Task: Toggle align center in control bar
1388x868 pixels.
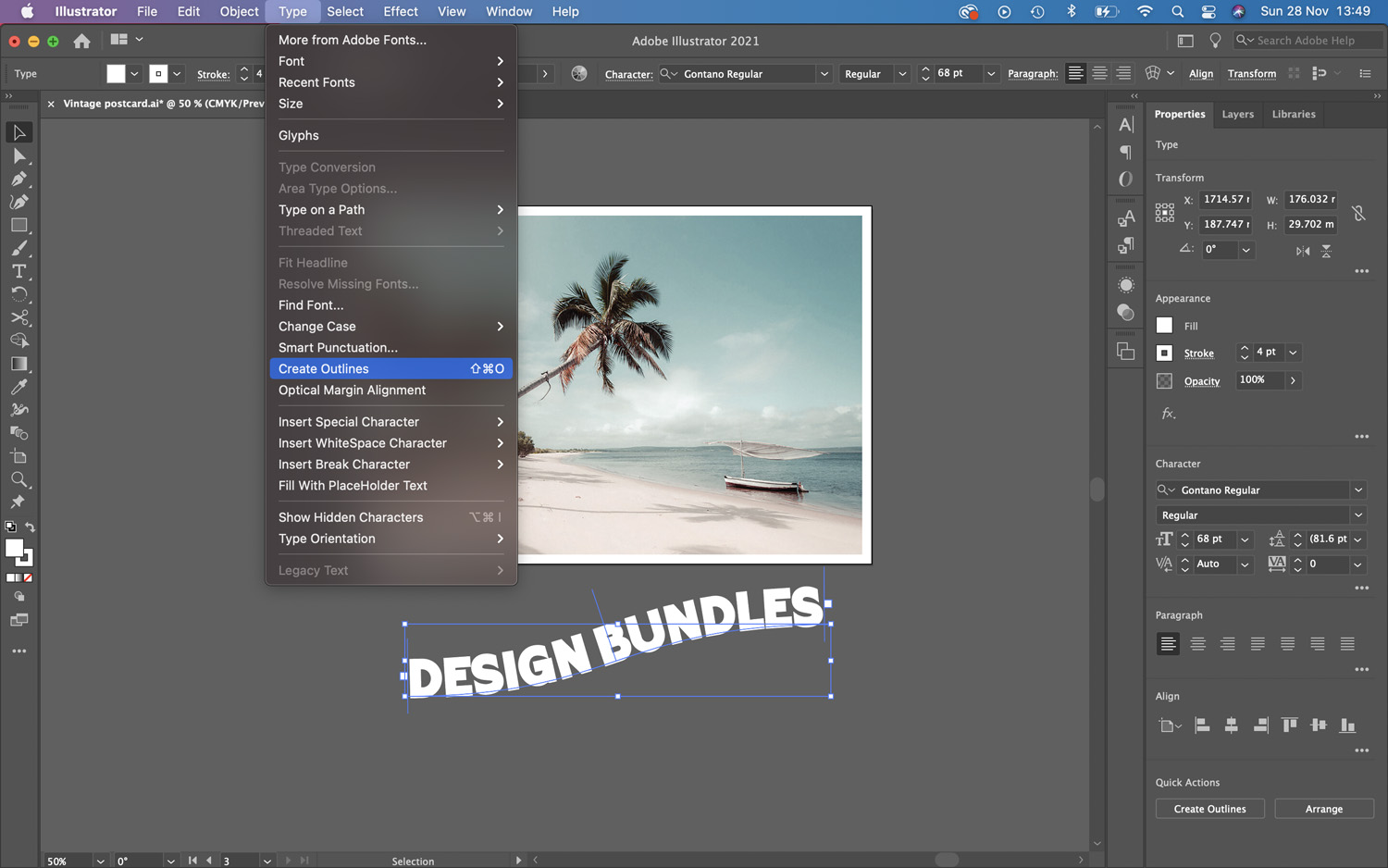Action: [1099, 73]
